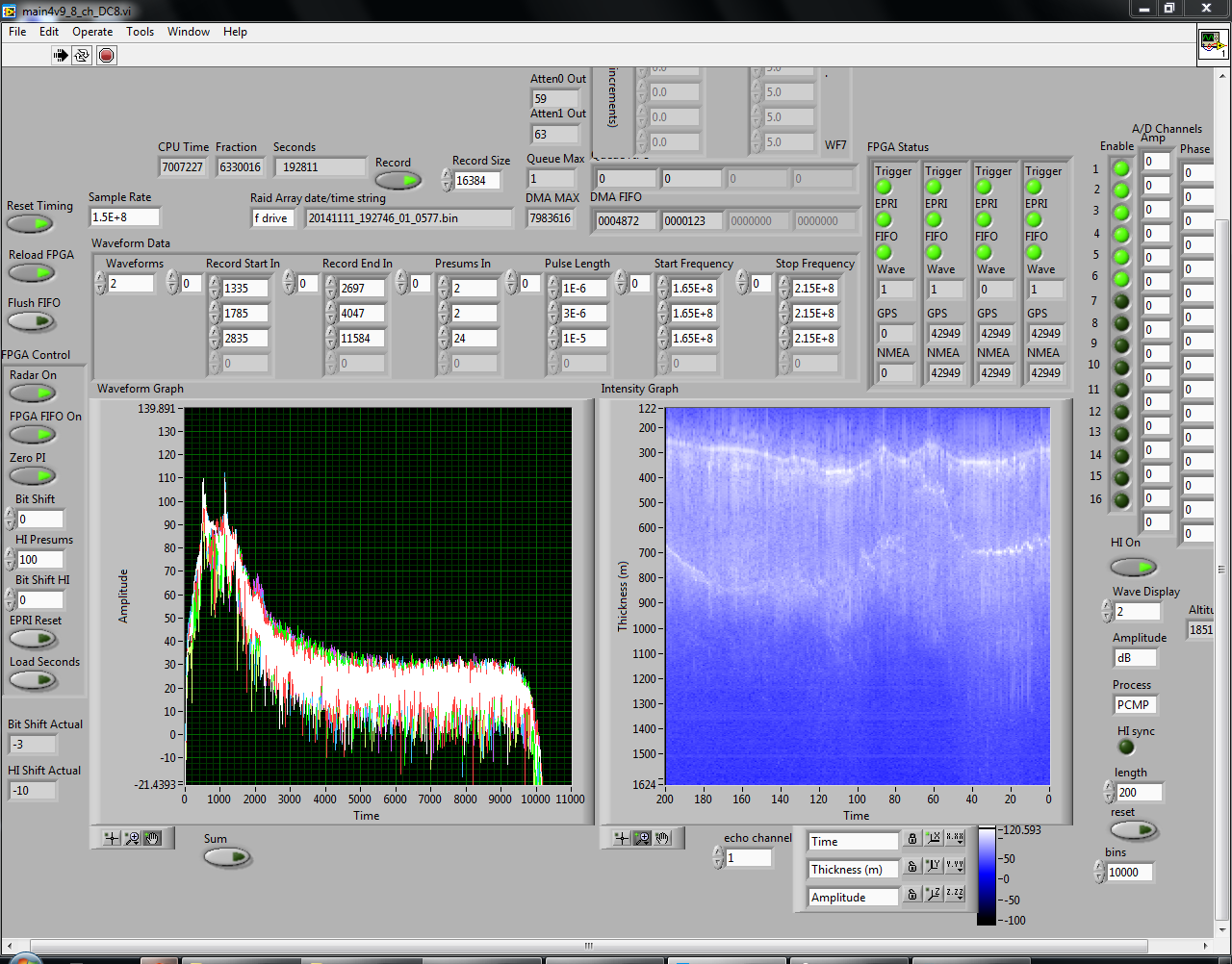Open the Thickness y.yy format dropdown

pyautogui.click(x=955, y=866)
